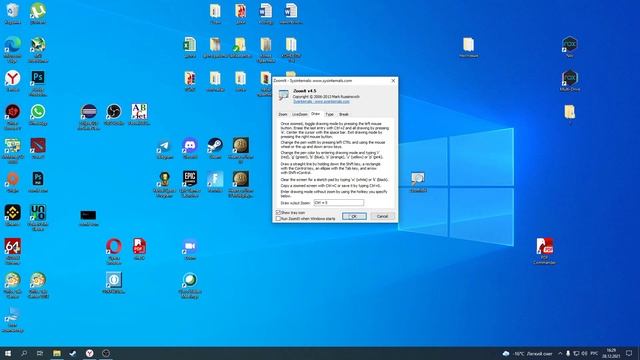Image resolution: width=640 pixels, height=360 pixels.
Task: Enable Run ZoomIt when Windows starts
Action: (x=278, y=219)
